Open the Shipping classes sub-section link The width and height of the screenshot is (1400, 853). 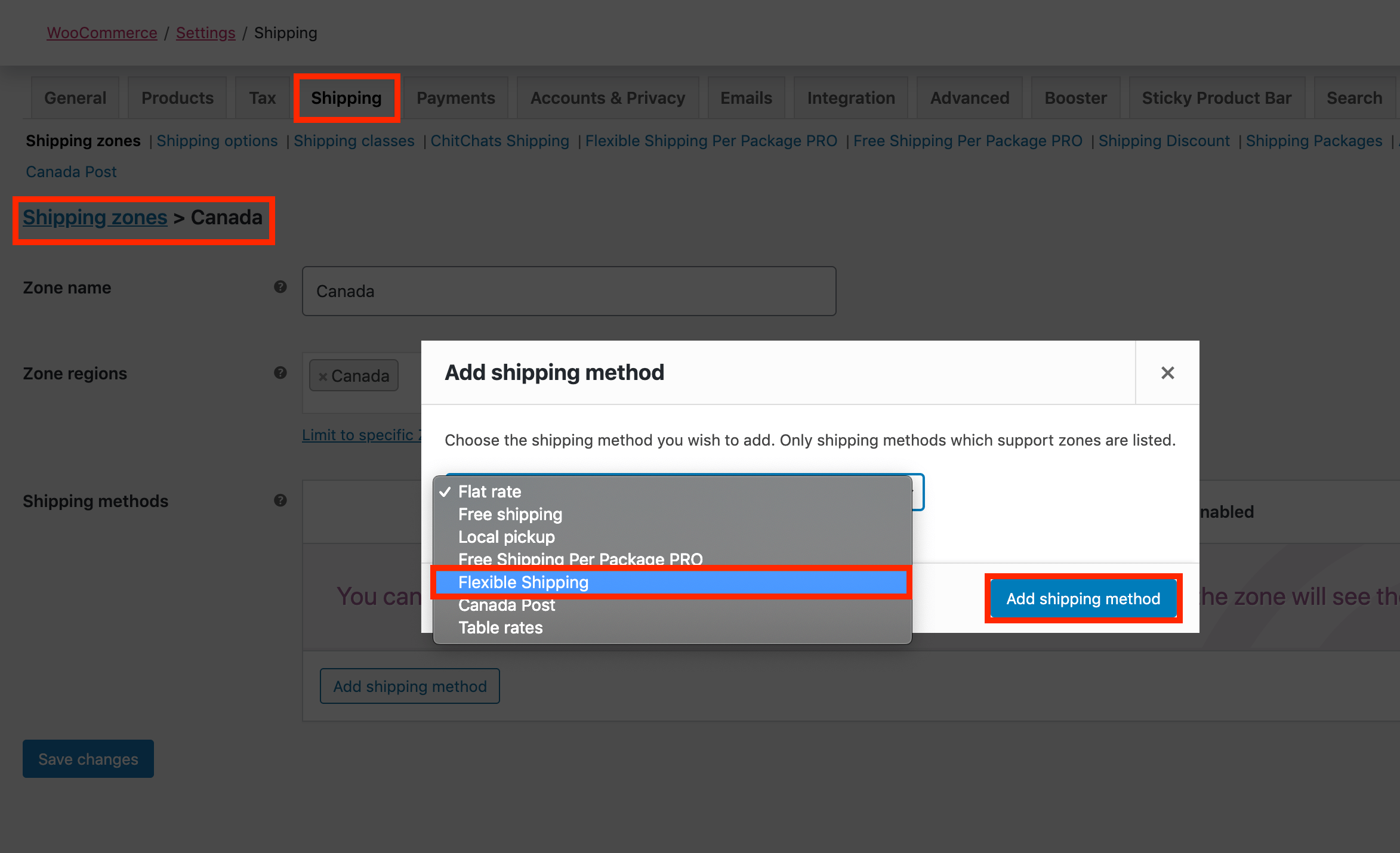pyautogui.click(x=354, y=141)
